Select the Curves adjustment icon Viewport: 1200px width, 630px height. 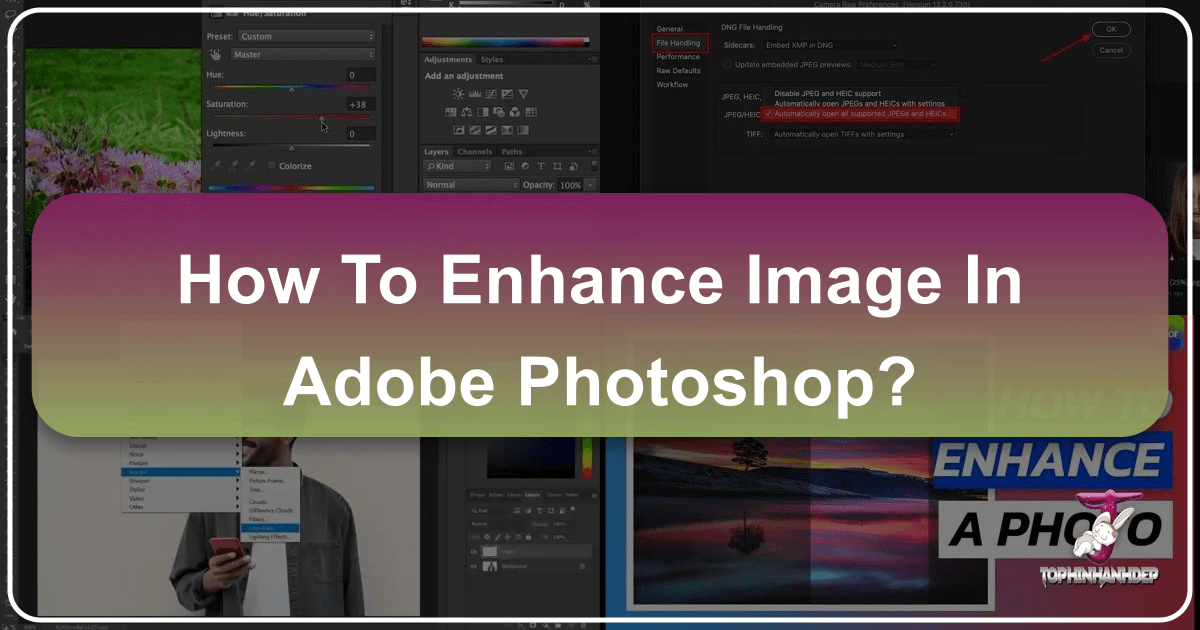coord(491,94)
